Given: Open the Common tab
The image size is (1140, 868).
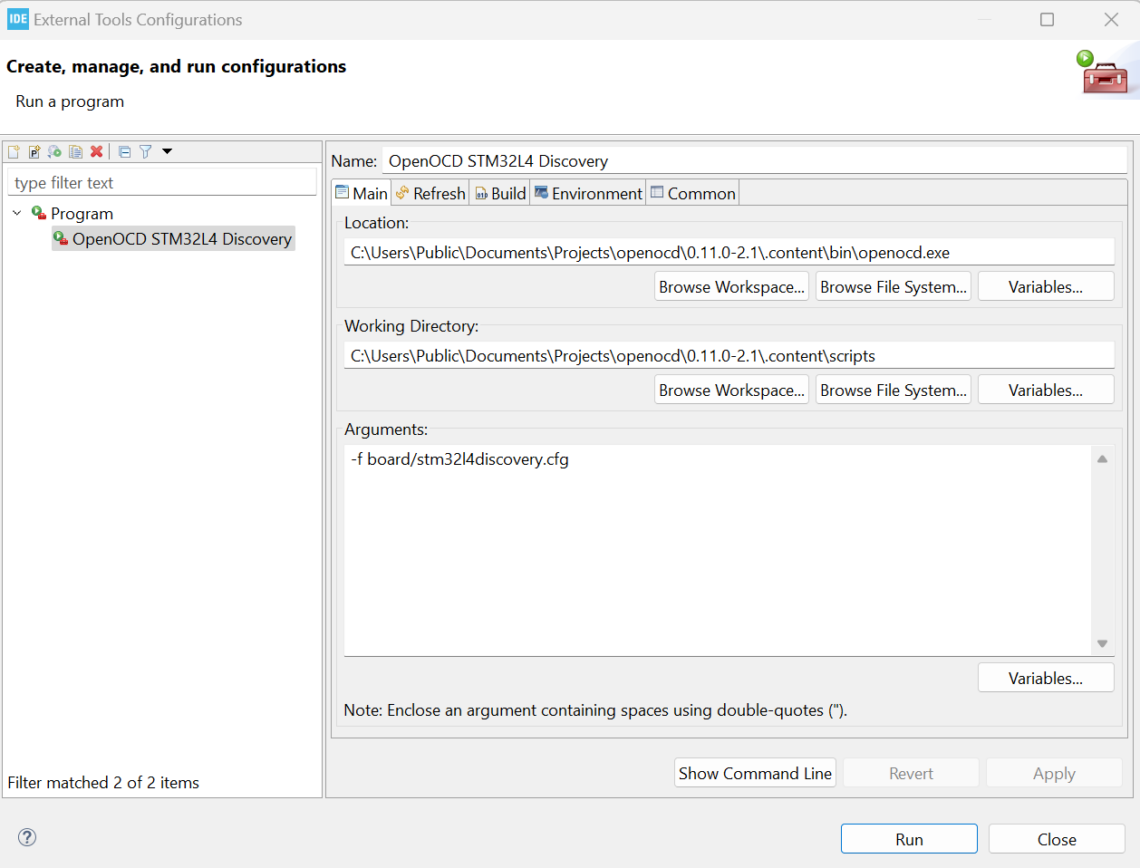Looking at the screenshot, I should click(693, 193).
